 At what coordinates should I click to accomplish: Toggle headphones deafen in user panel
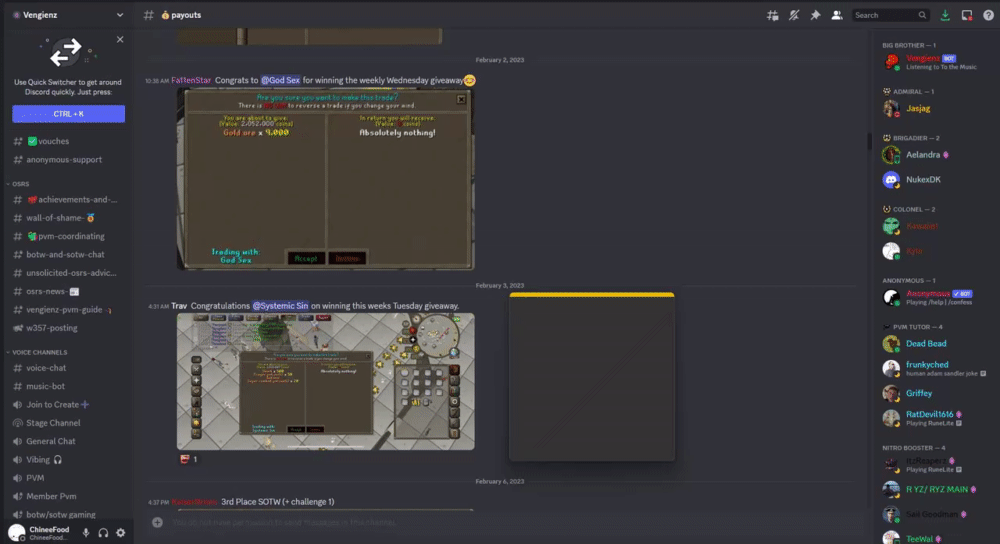pyautogui.click(x=103, y=533)
